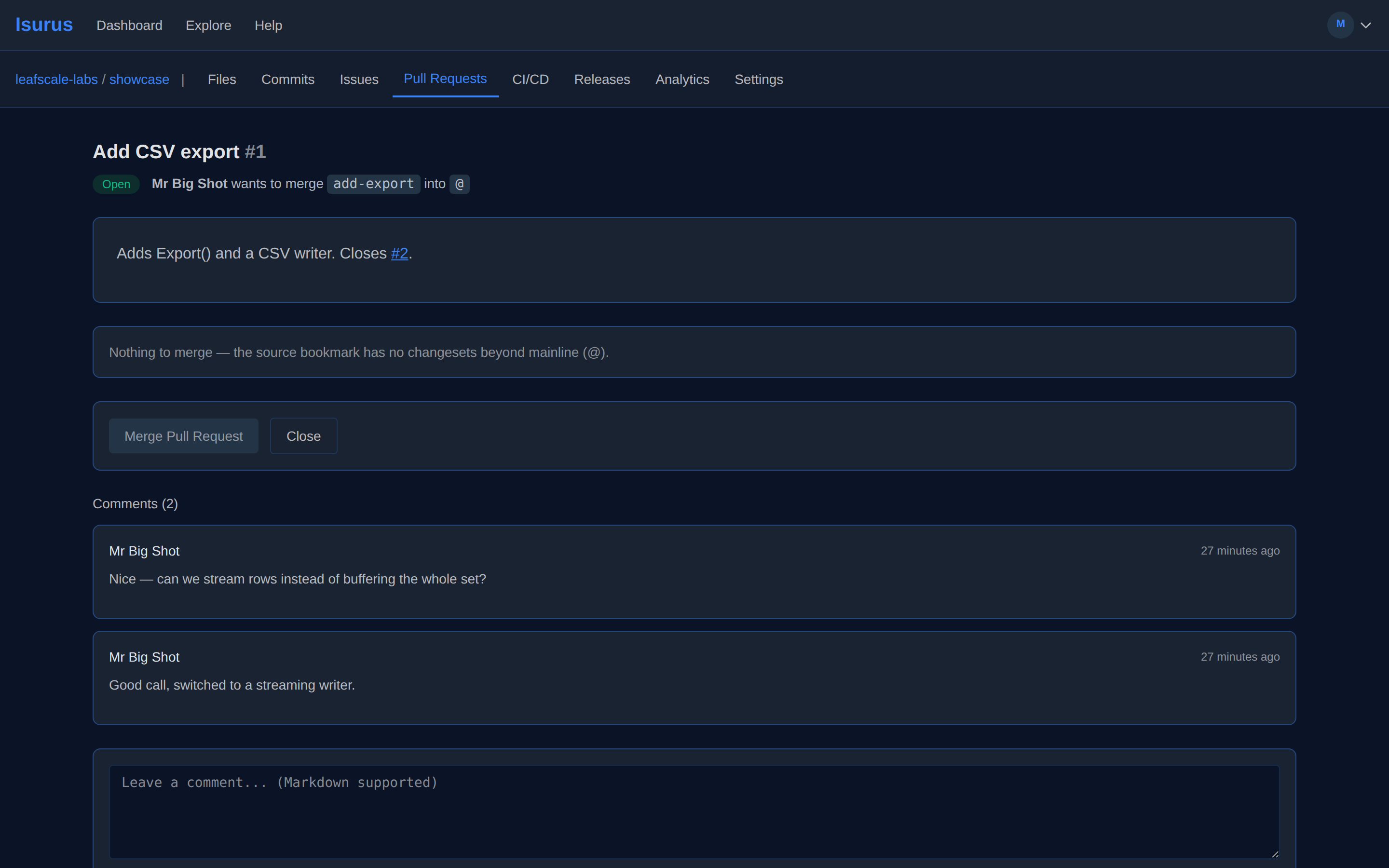1389x868 pixels.
Task: Click the "Nice — can we stream rows" comment text
Action: pos(297,579)
